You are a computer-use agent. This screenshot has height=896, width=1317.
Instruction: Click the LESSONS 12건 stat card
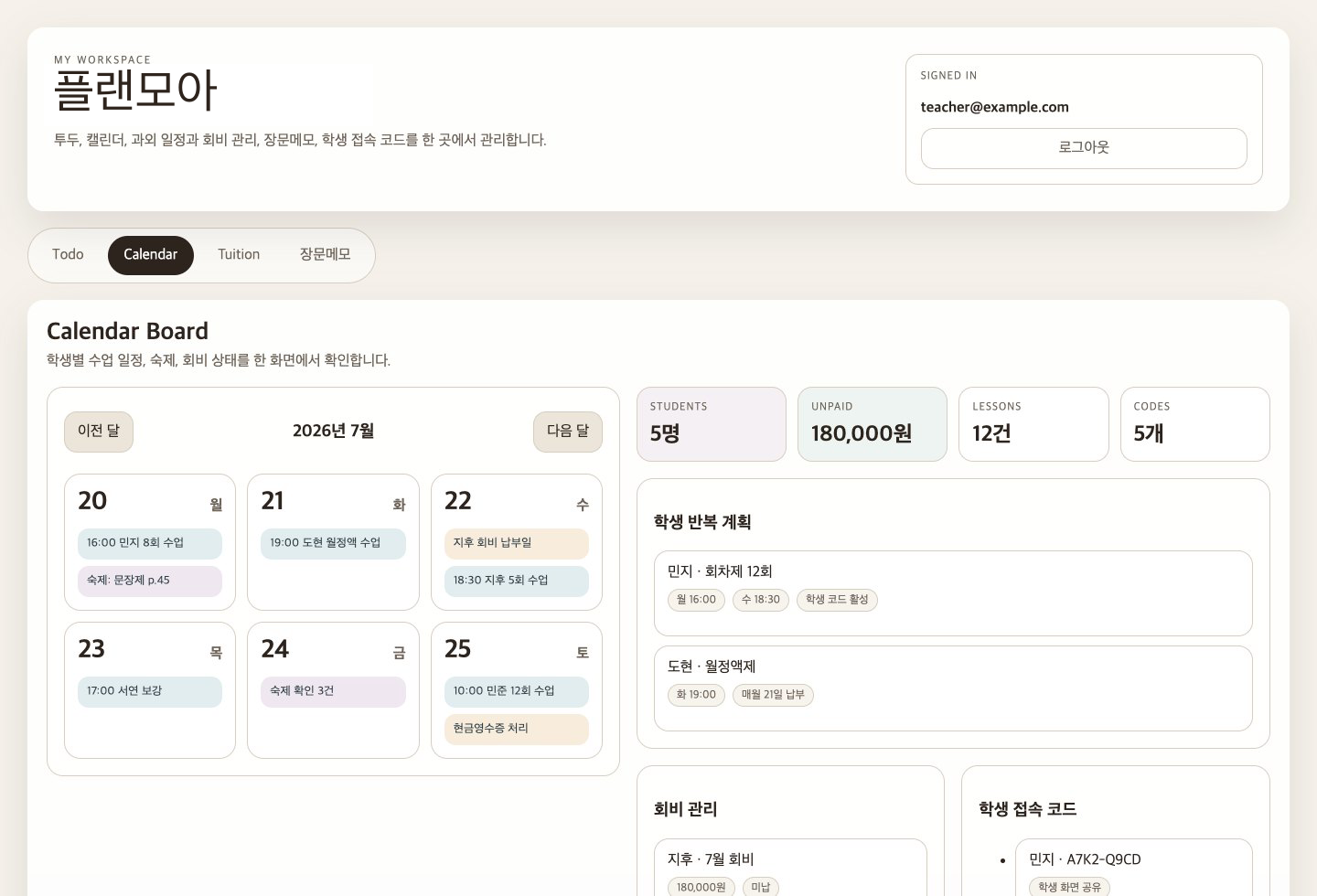(x=1033, y=424)
